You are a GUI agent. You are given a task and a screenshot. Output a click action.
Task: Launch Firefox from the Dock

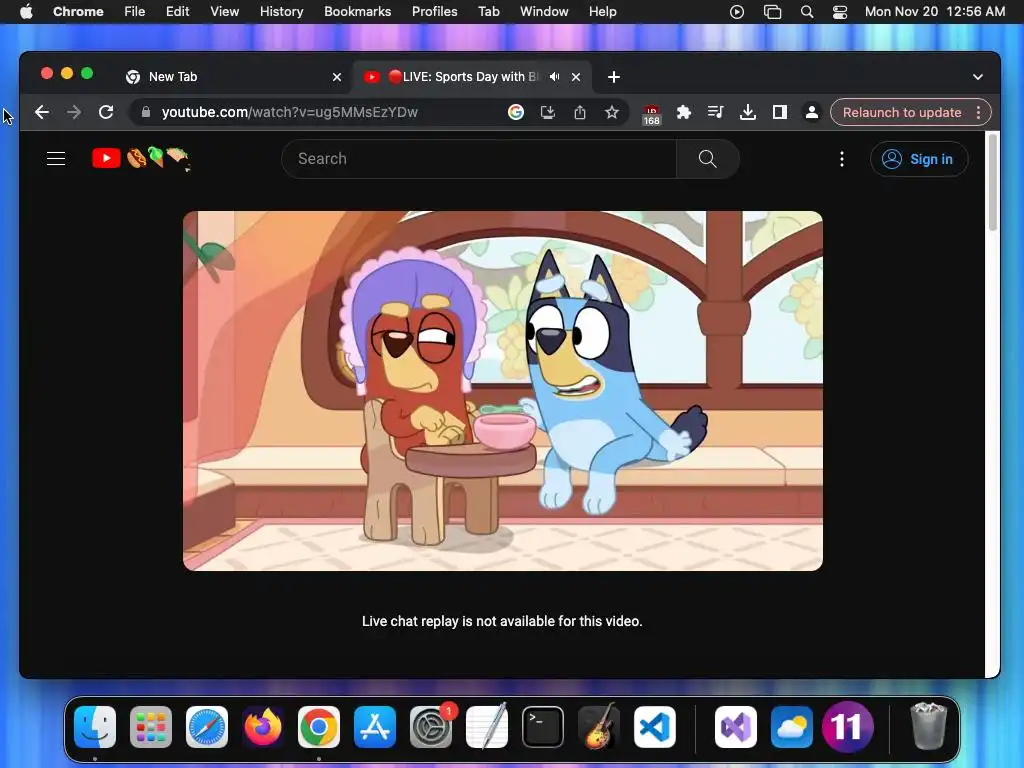pos(263,727)
